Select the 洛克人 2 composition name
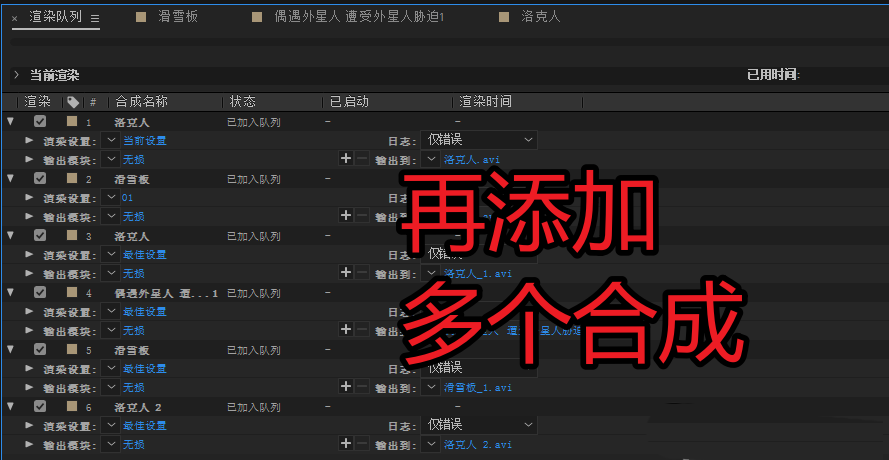 tap(138, 407)
